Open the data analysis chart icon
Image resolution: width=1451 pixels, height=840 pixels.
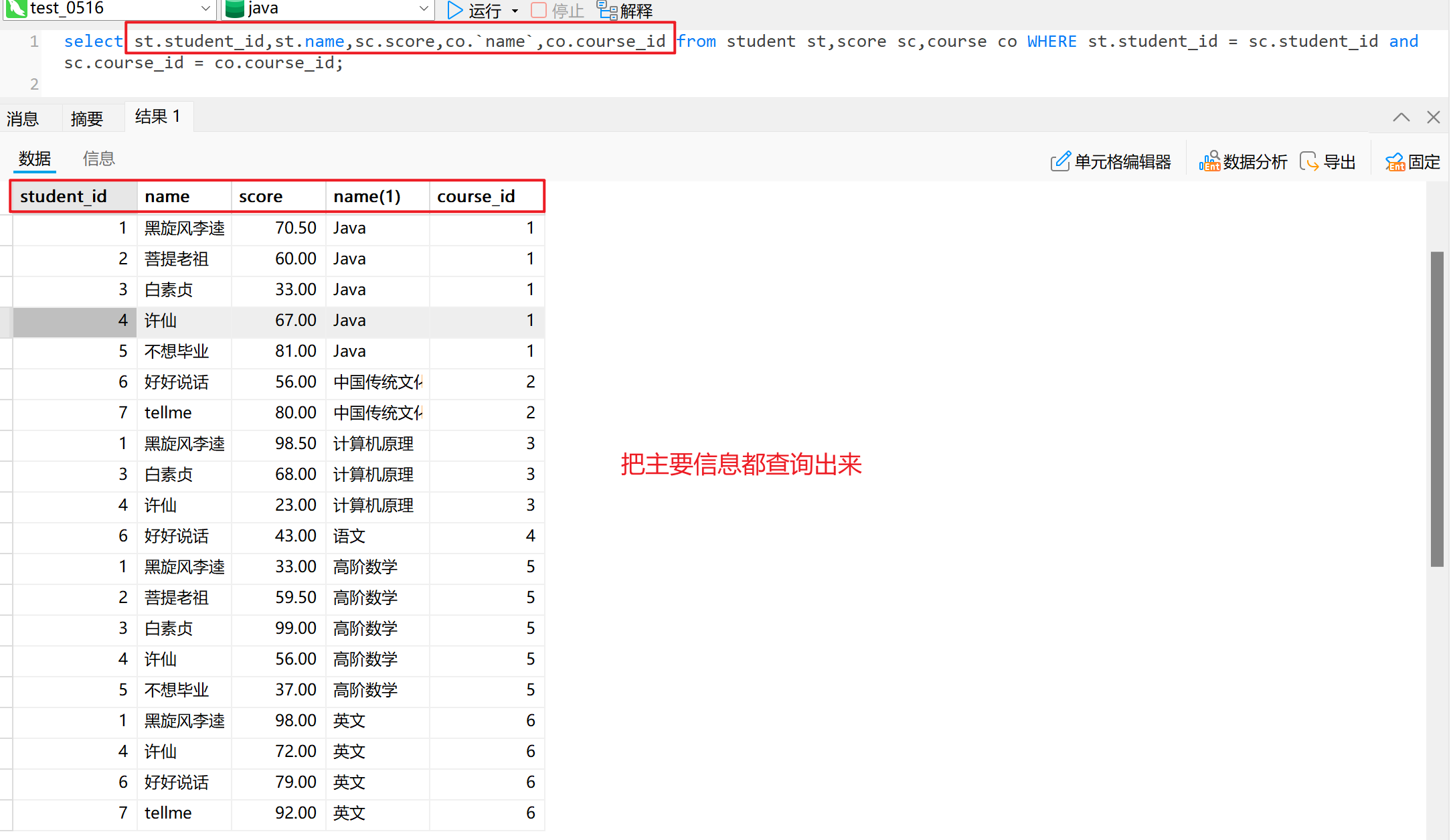pos(1209,161)
